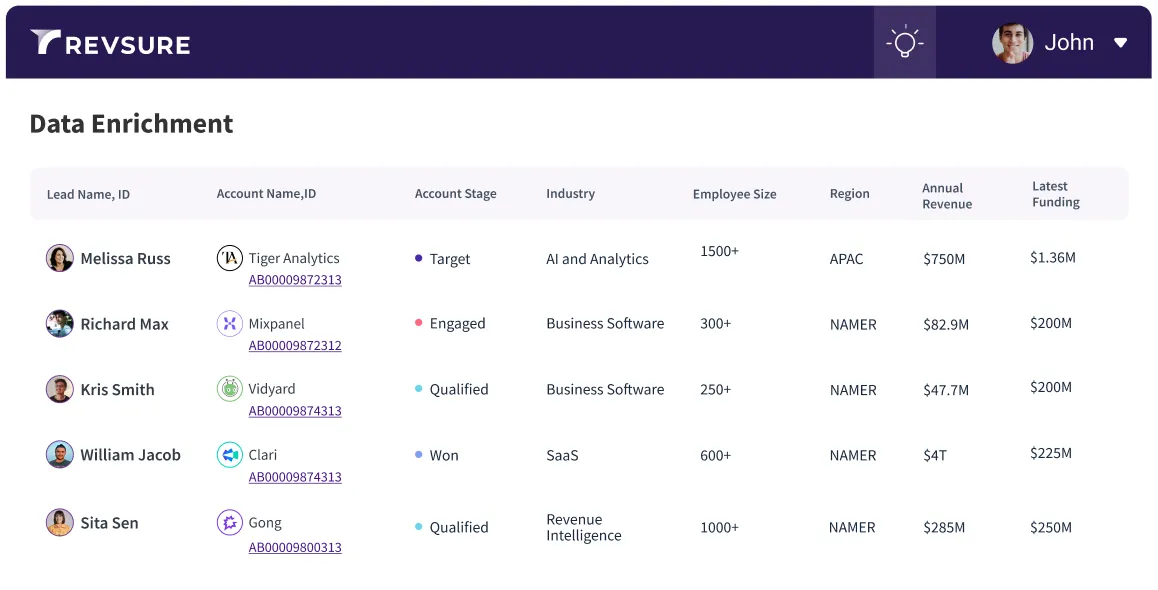
Task: Click the Revenue Intelligence industry cell
Action: [583, 527]
